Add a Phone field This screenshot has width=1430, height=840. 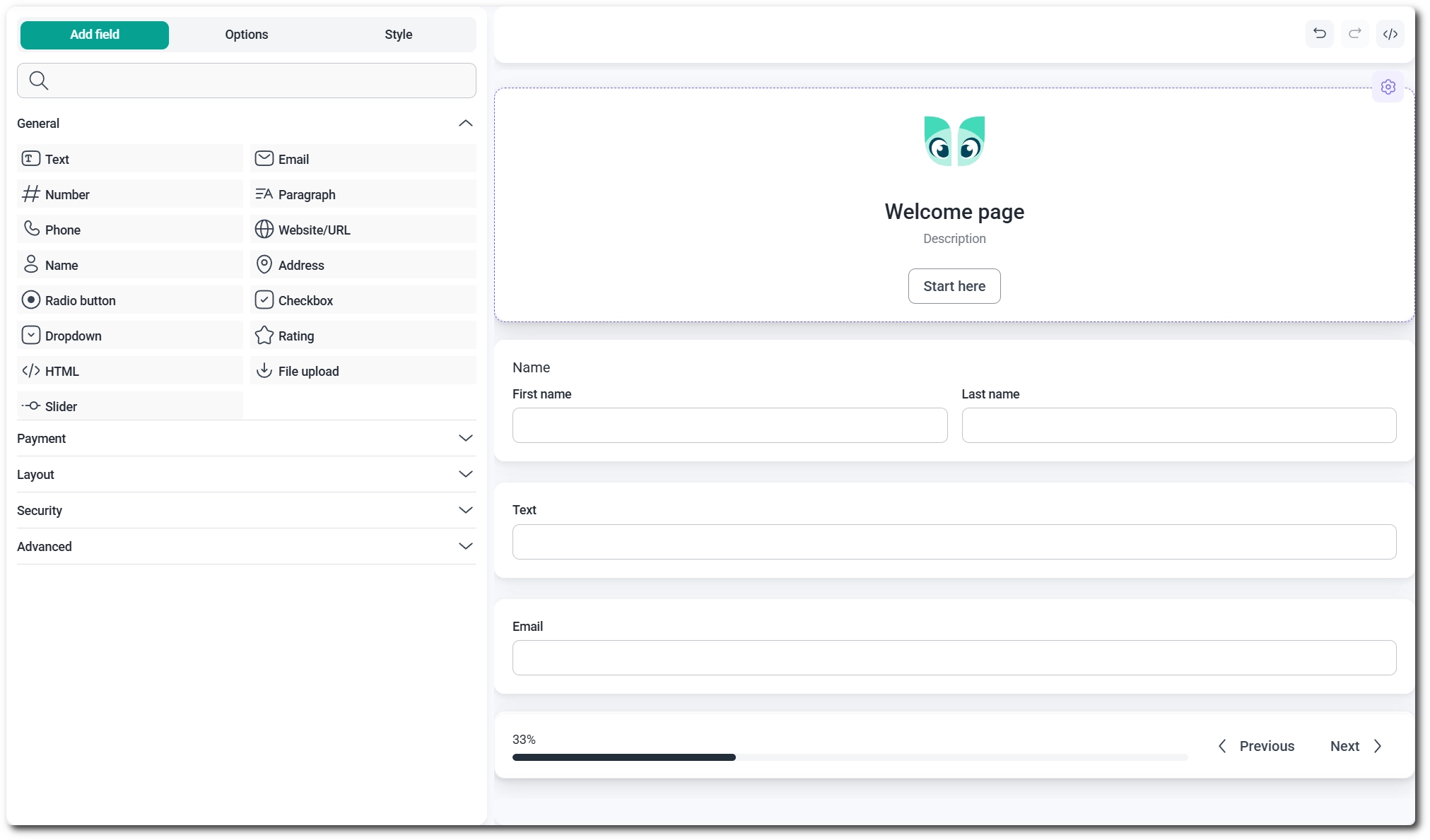[130, 230]
